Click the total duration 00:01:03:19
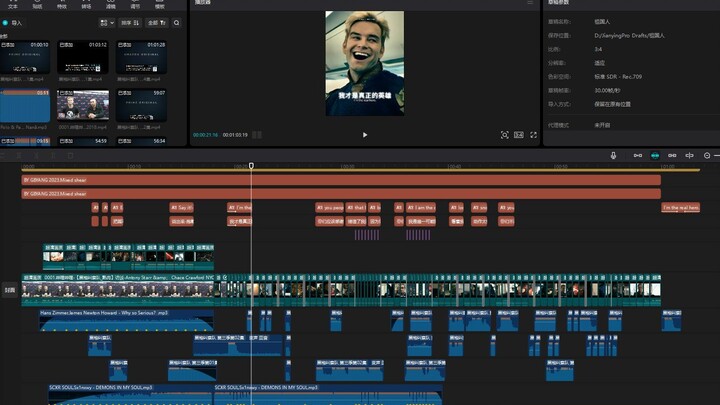Image resolution: width=720 pixels, height=405 pixels. 235,135
